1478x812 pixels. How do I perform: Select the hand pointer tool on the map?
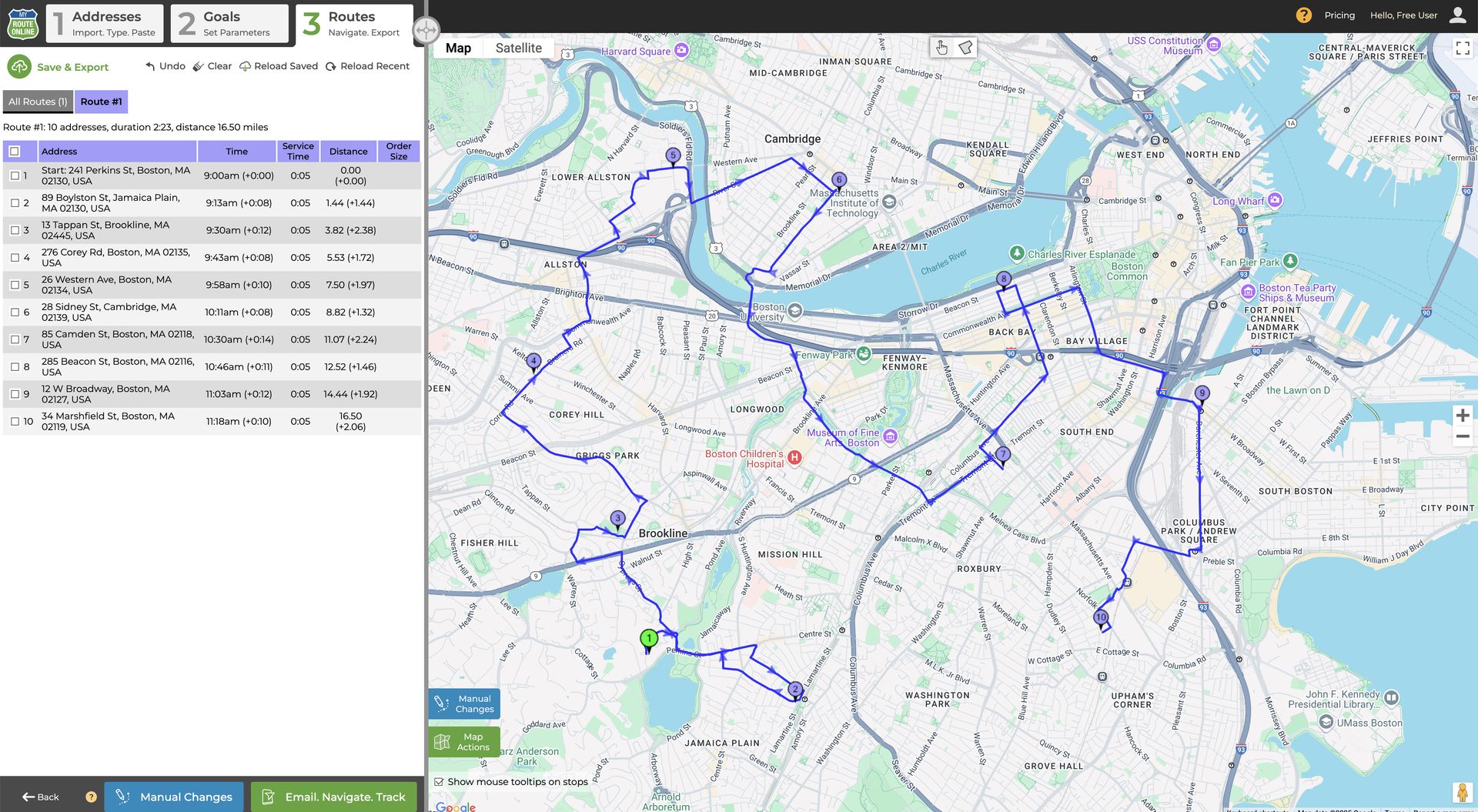pos(941,47)
